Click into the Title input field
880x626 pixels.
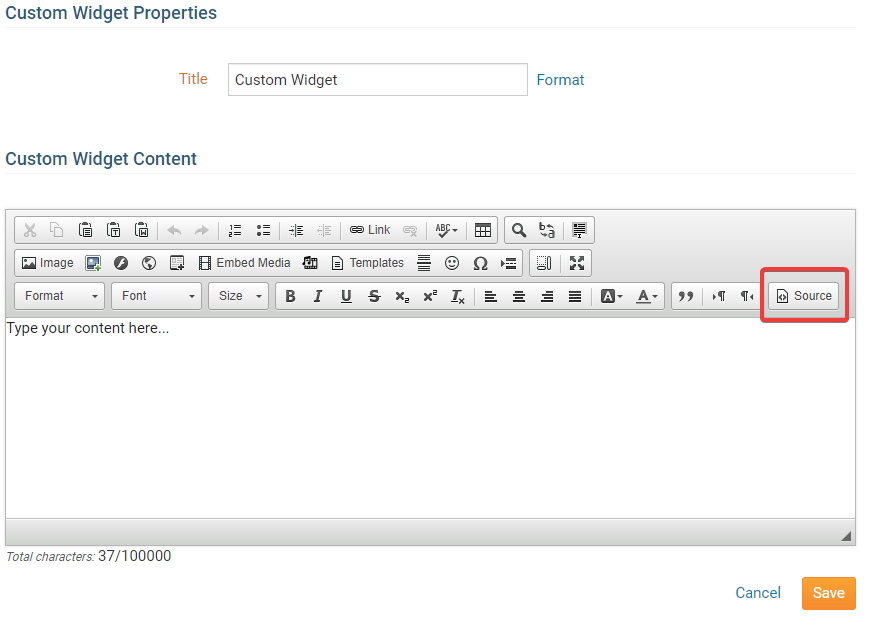[377, 80]
